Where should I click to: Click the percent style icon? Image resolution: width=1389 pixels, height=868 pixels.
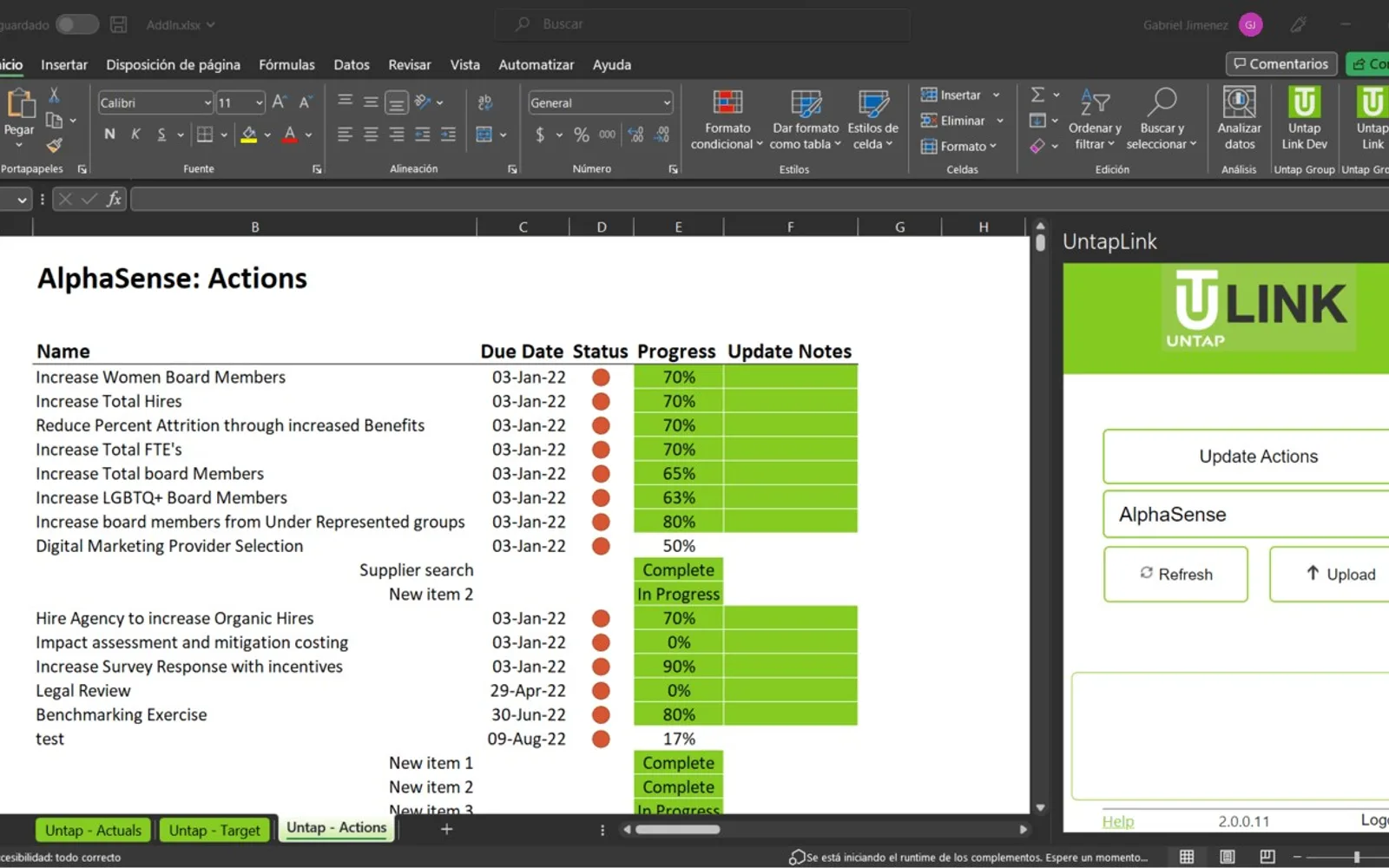[x=582, y=134]
